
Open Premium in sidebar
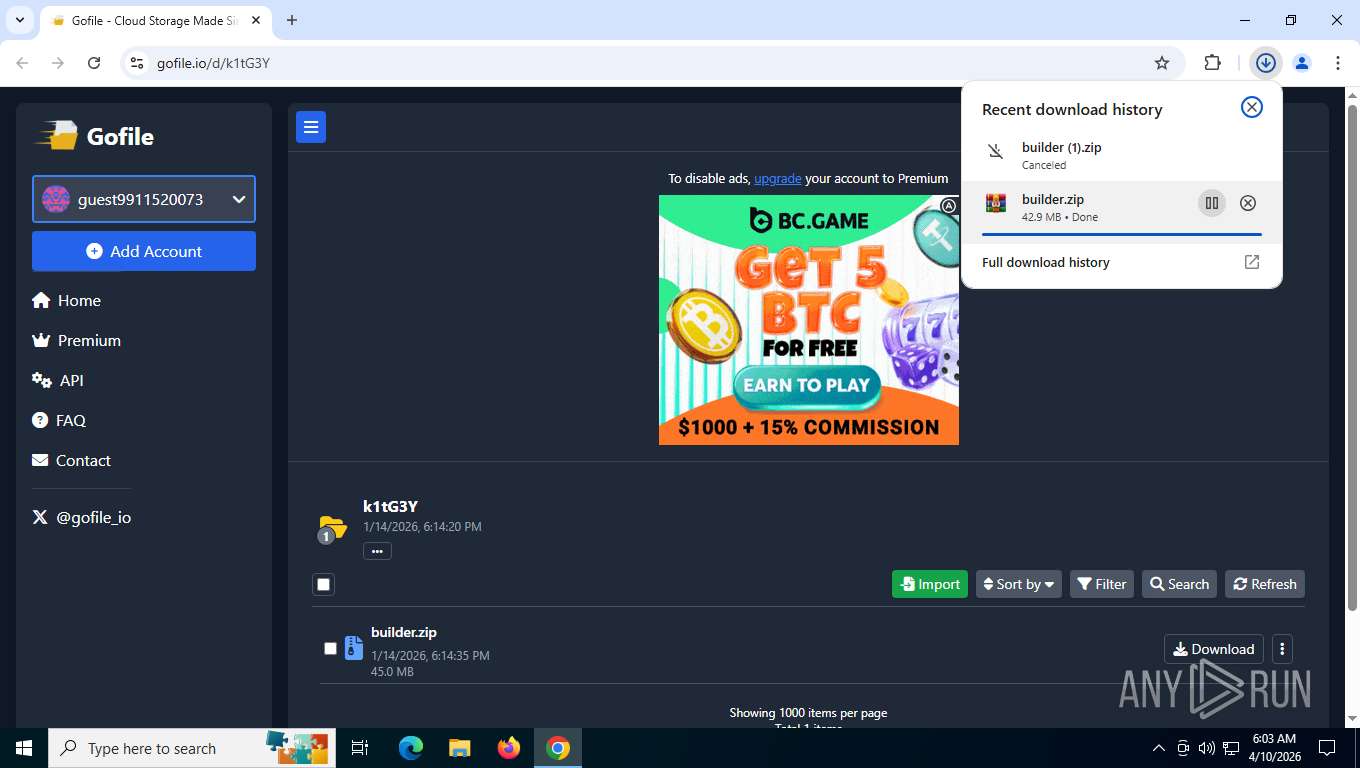pyautogui.click(x=77, y=340)
